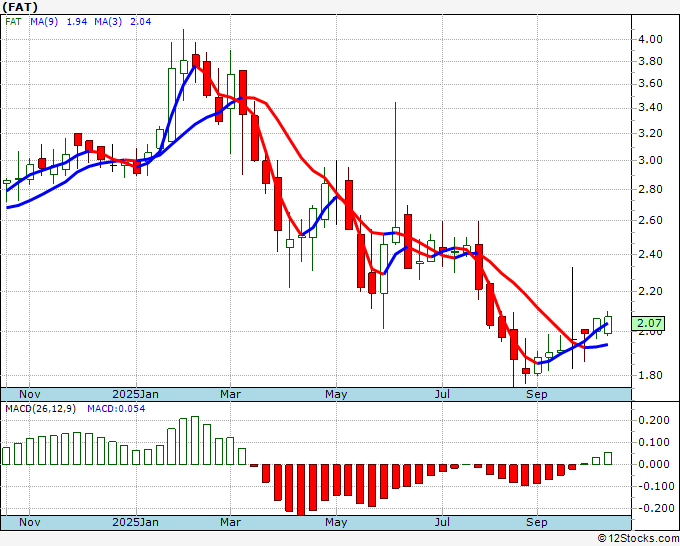Click the 3.20 price axis label
The width and height of the screenshot is (680, 546).
[651, 133]
